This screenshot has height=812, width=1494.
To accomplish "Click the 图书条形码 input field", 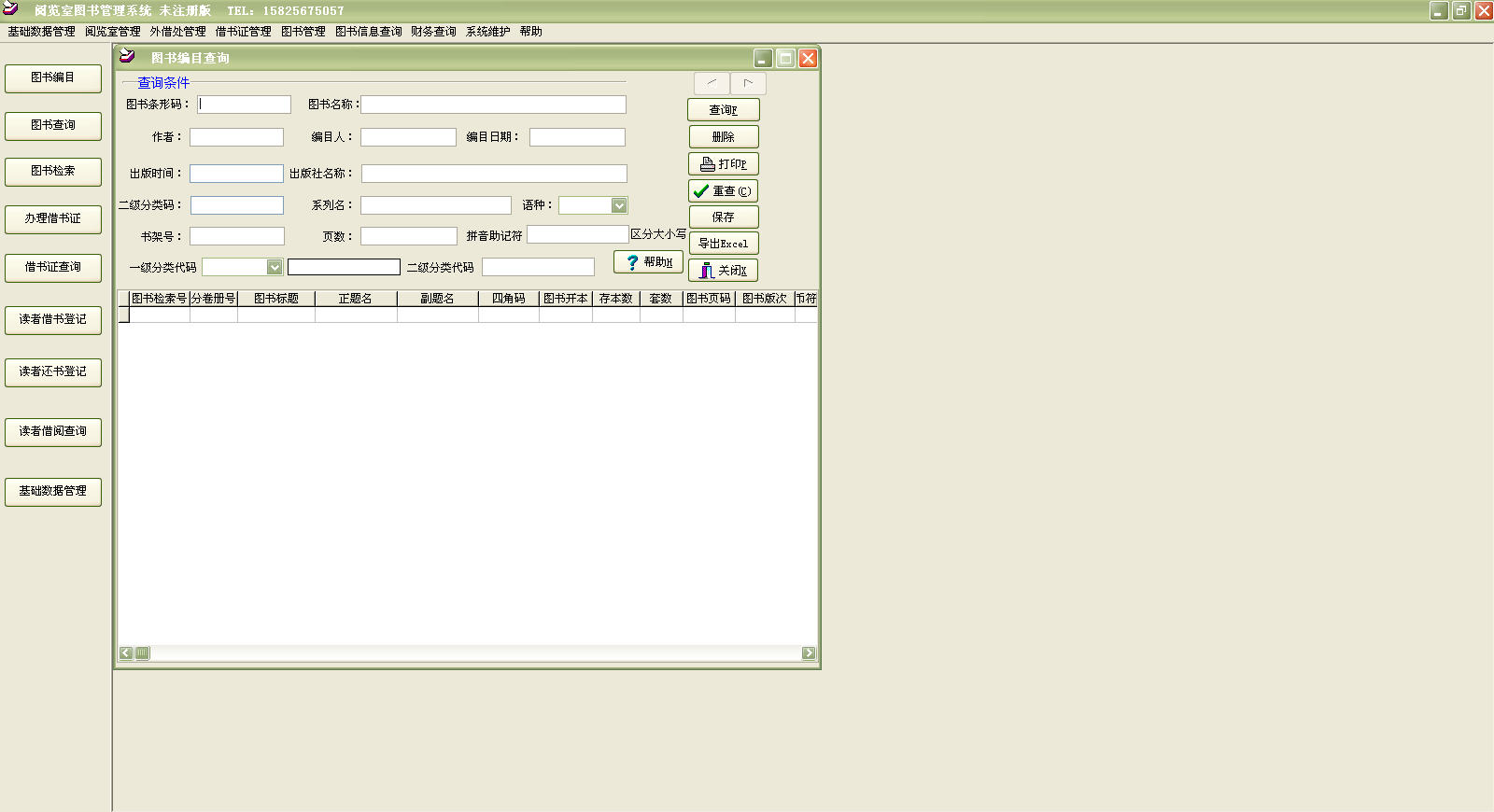I will [x=244, y=105].
